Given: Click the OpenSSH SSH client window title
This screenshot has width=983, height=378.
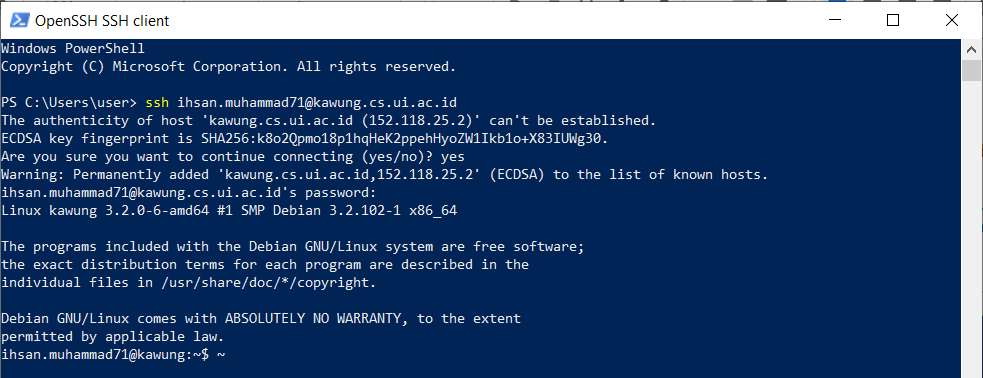Looking at the screenshot, I should pyautogui.click(x=102, y=21).
